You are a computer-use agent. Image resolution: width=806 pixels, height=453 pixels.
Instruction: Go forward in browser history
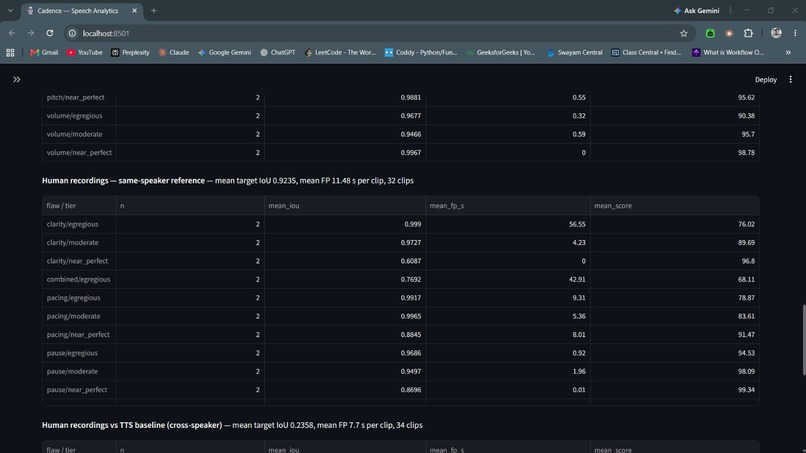pyautogui.click(x=31, y=33)
